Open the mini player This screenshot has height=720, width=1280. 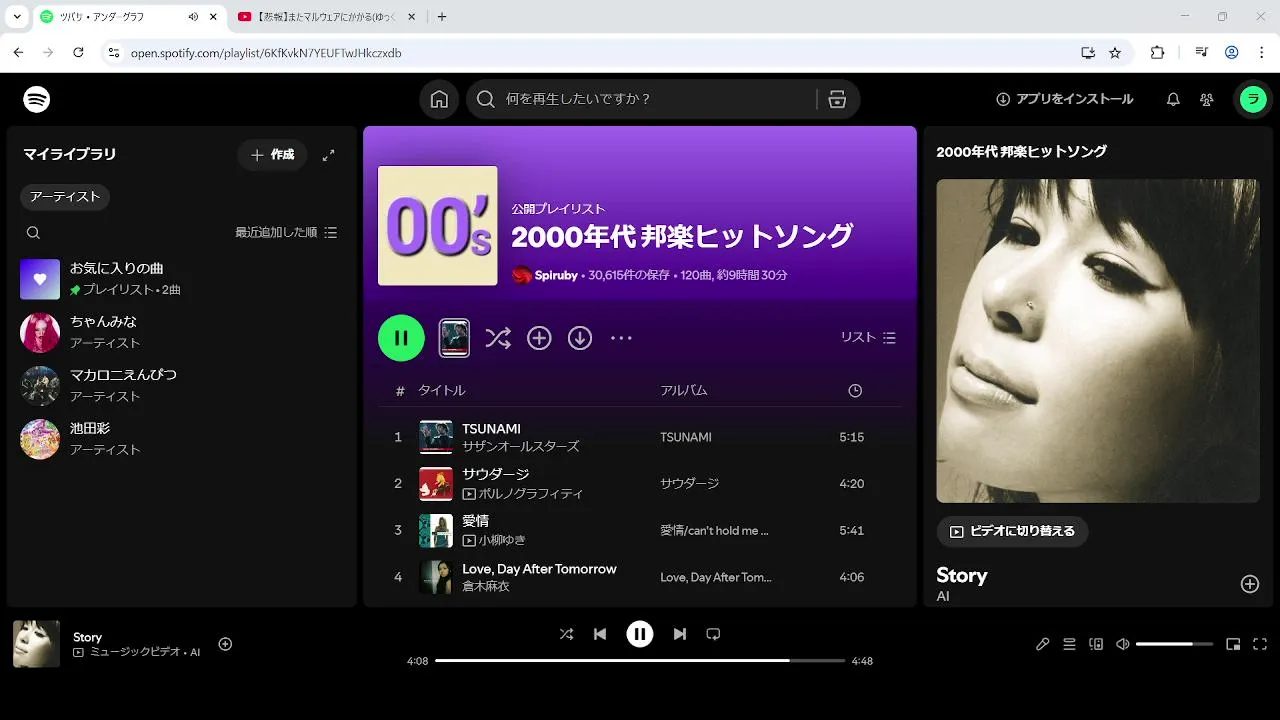tap(1233, 644)
